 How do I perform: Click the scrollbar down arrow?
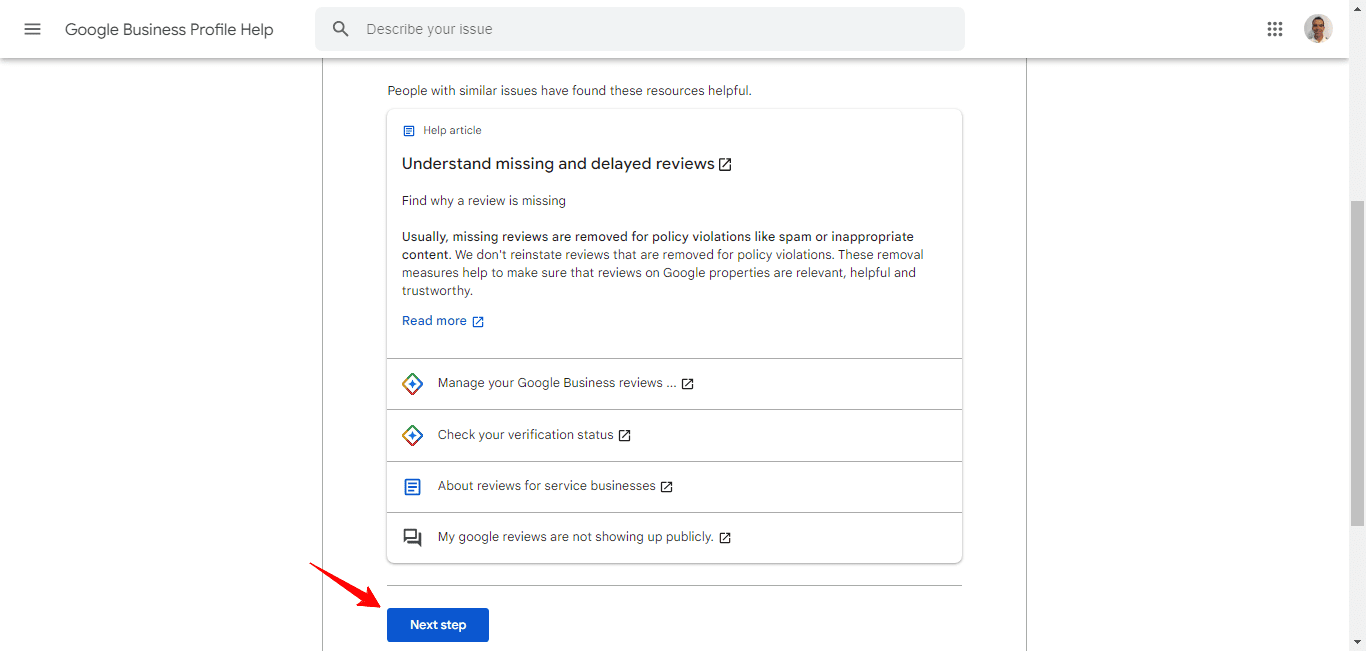pyautogui.click(x=1357, y=642)
